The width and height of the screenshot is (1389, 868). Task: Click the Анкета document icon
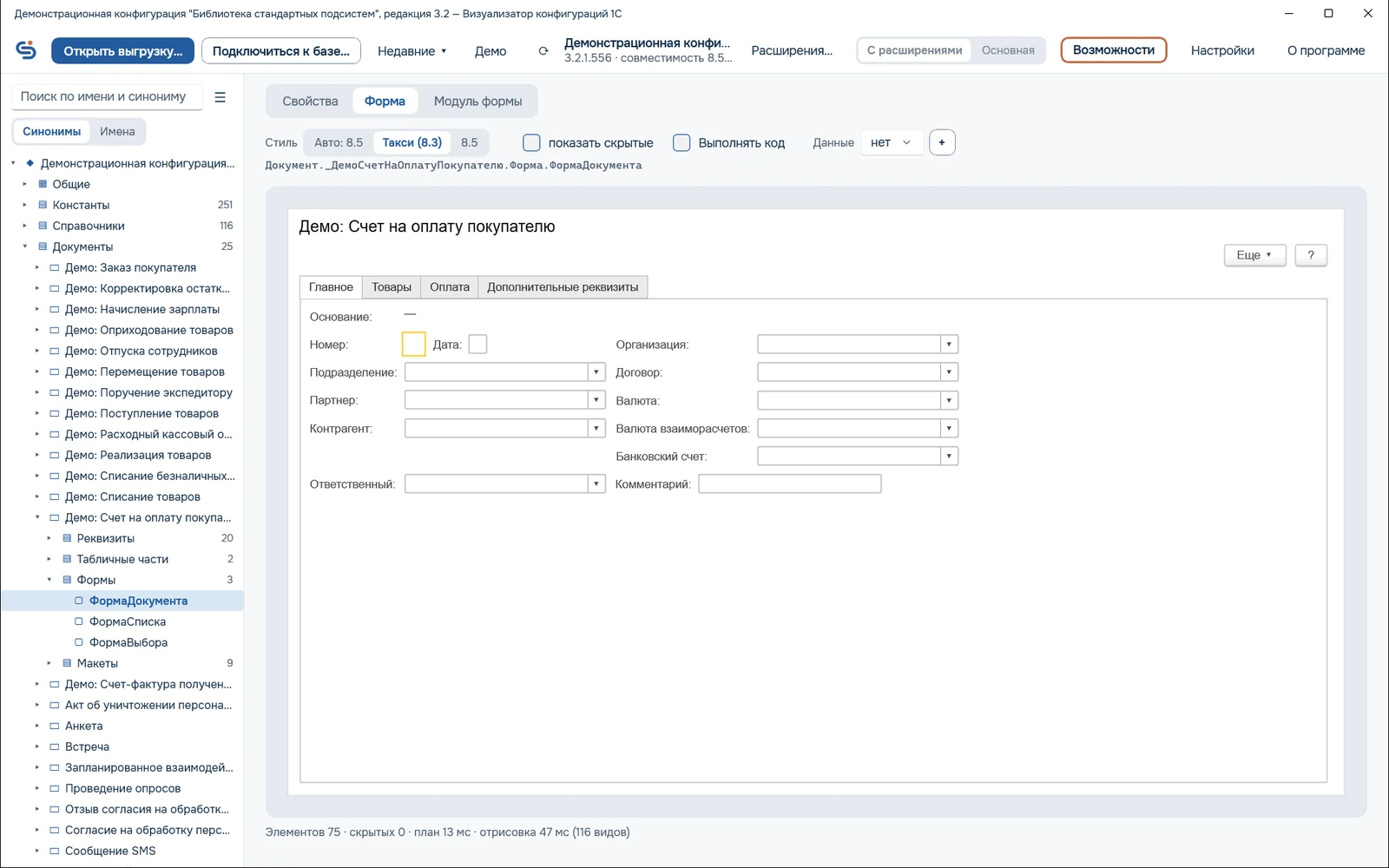pos(55,726)
